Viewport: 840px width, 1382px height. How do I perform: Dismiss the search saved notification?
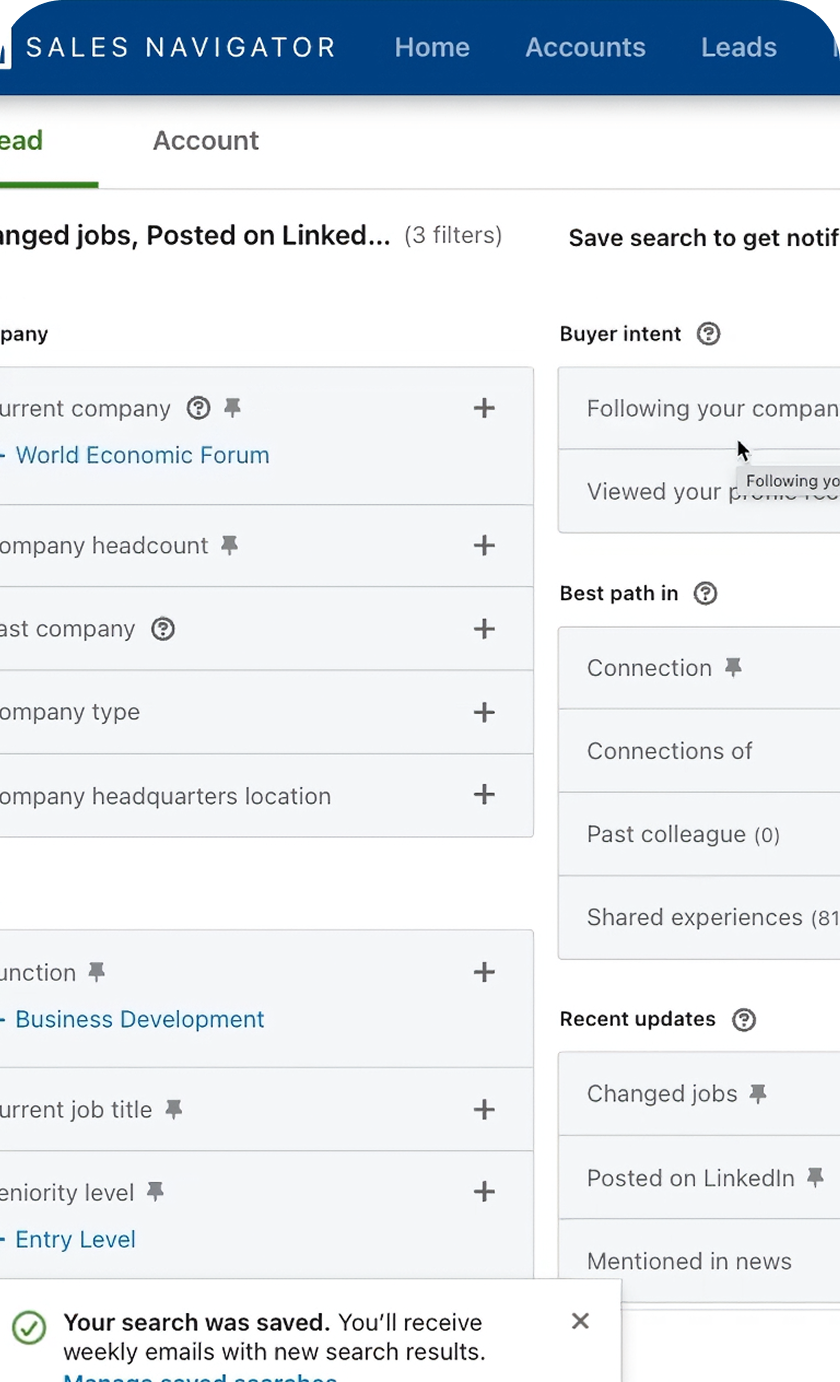(580, 1321)
